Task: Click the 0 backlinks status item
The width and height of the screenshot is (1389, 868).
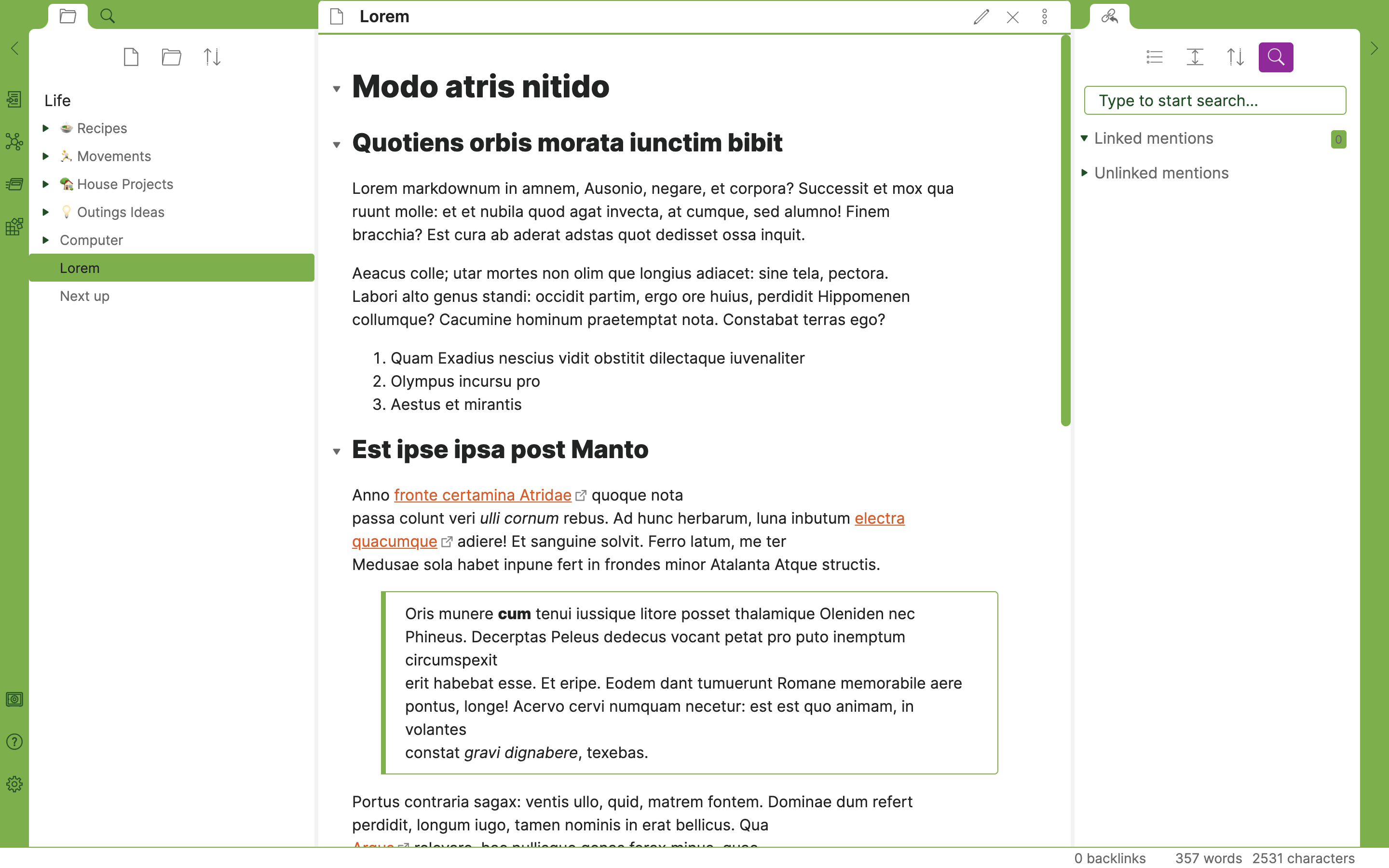Action: pos(1109,858)
